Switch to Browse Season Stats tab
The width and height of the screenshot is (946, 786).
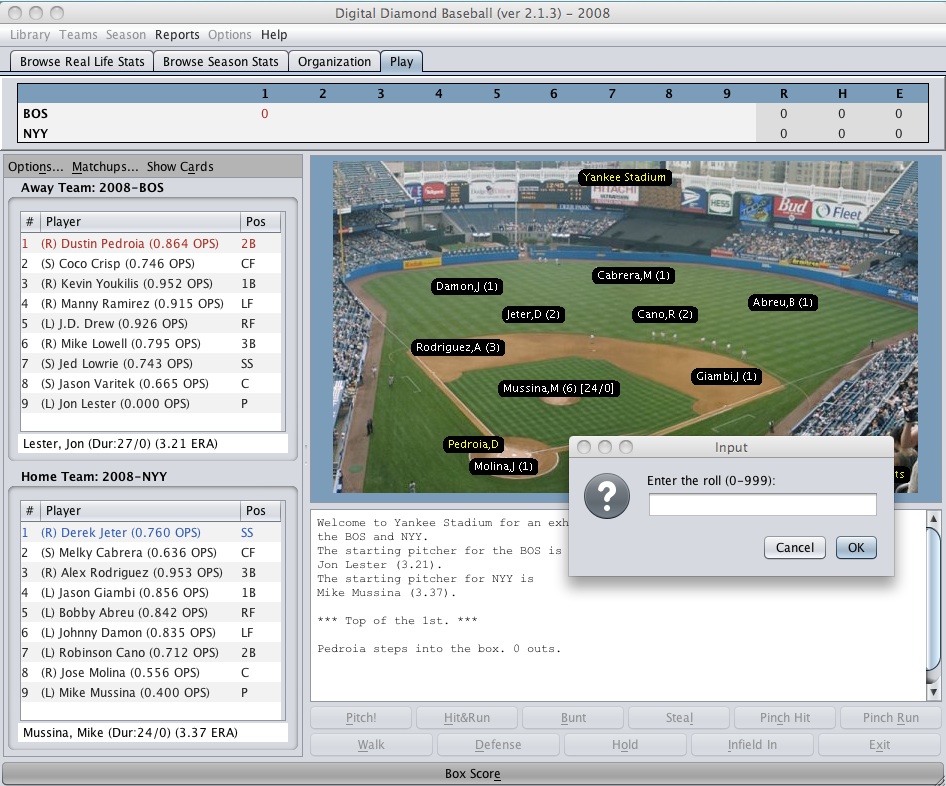[x=221, y=62]
